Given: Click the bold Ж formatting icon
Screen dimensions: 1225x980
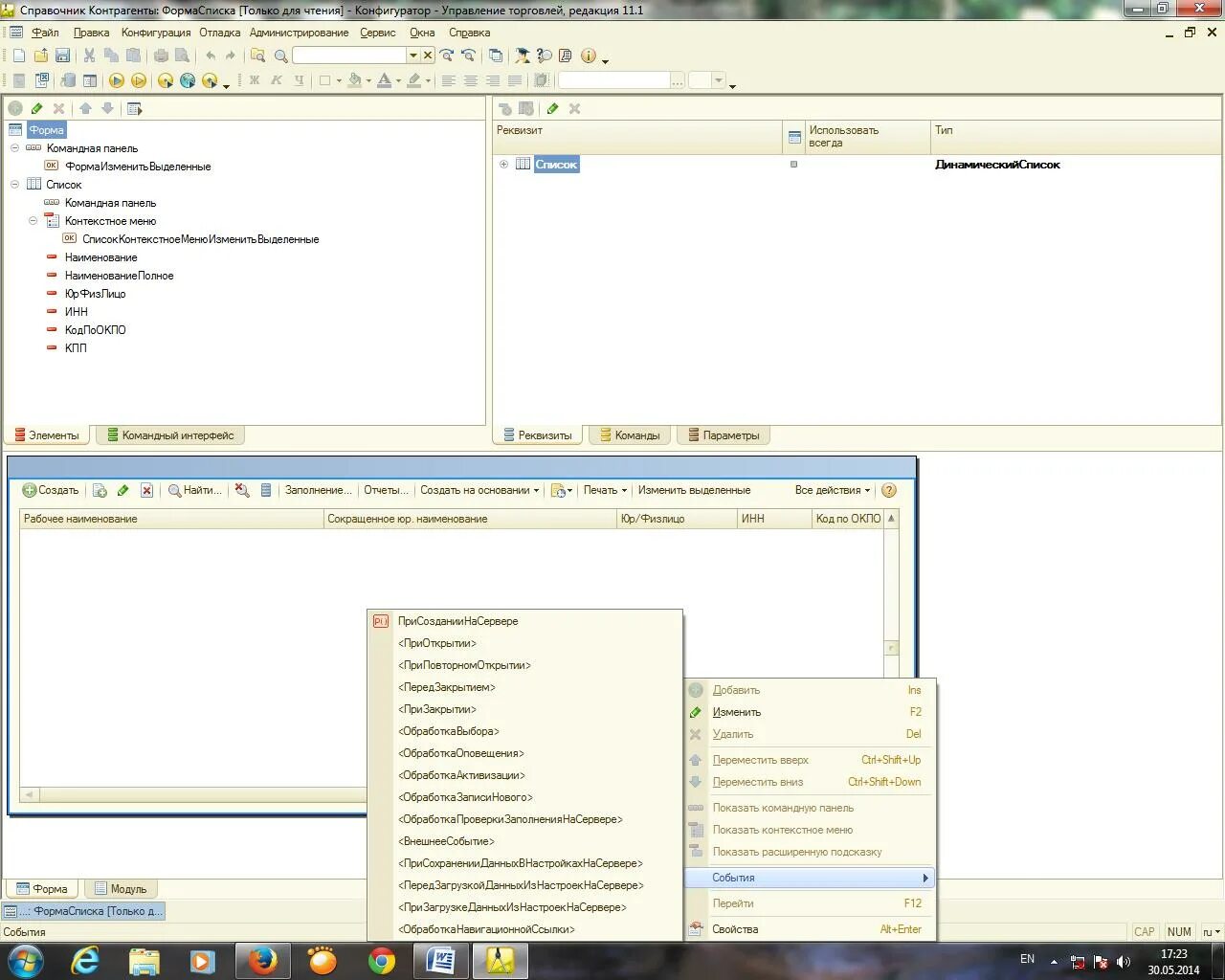Looking at the screenshot, I should click(255, 80).
